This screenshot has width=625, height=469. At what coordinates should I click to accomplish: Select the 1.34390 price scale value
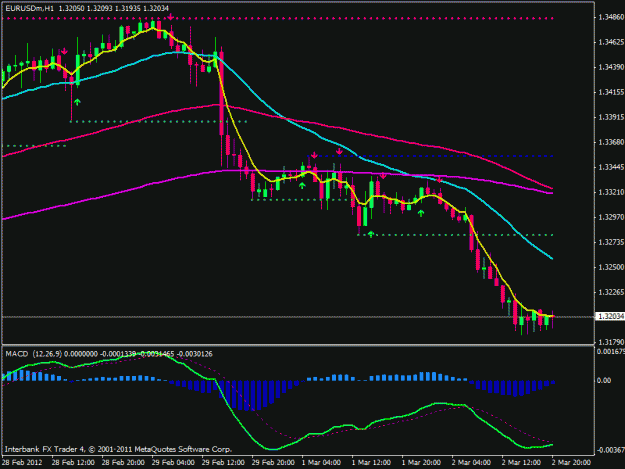point(611,67)
